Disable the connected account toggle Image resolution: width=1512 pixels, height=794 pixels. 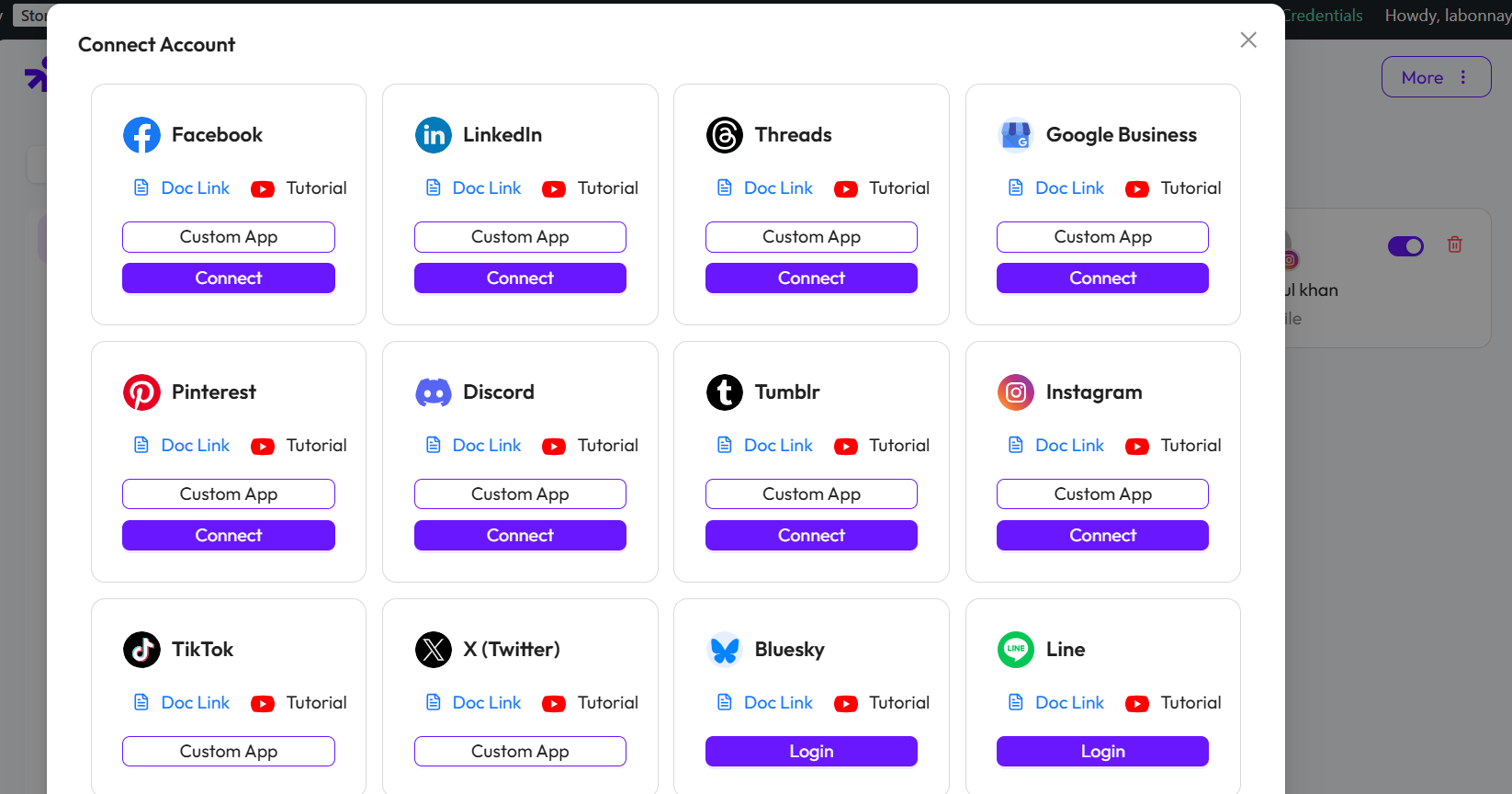[x=1405, y=246]
